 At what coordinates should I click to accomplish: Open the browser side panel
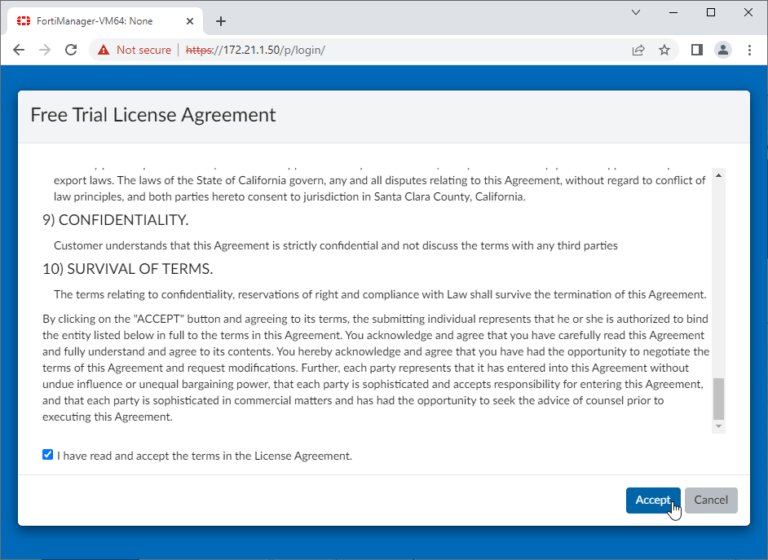[x=697, y=50]
